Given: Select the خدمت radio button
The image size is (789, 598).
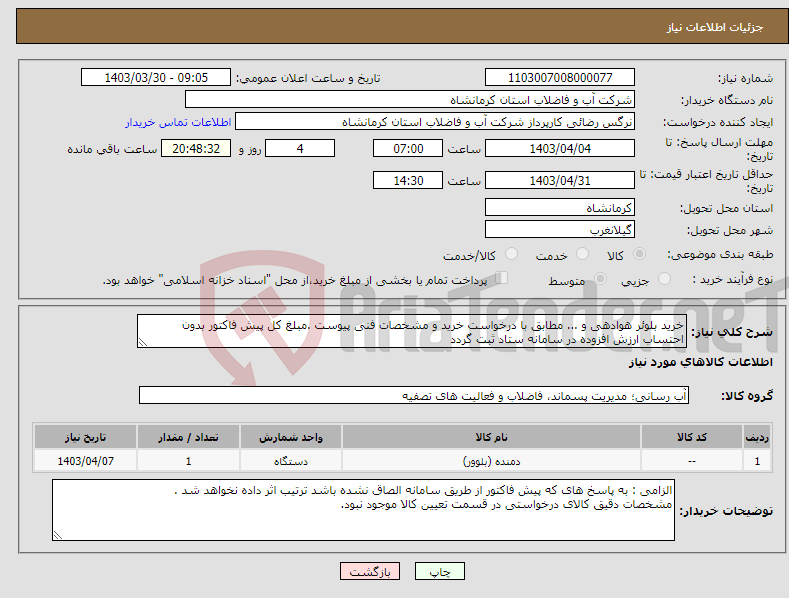Looking at the screenshot, I should 582,254.
